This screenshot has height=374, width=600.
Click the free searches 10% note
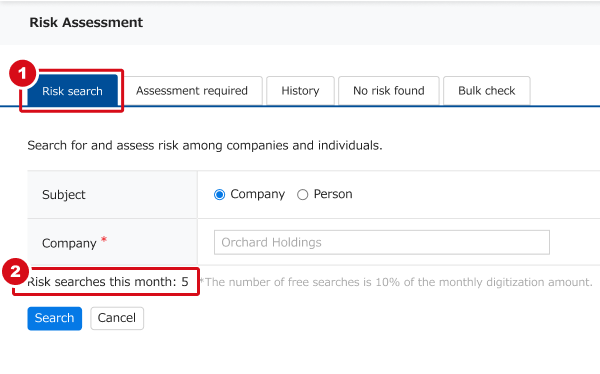tap(396, 282)
